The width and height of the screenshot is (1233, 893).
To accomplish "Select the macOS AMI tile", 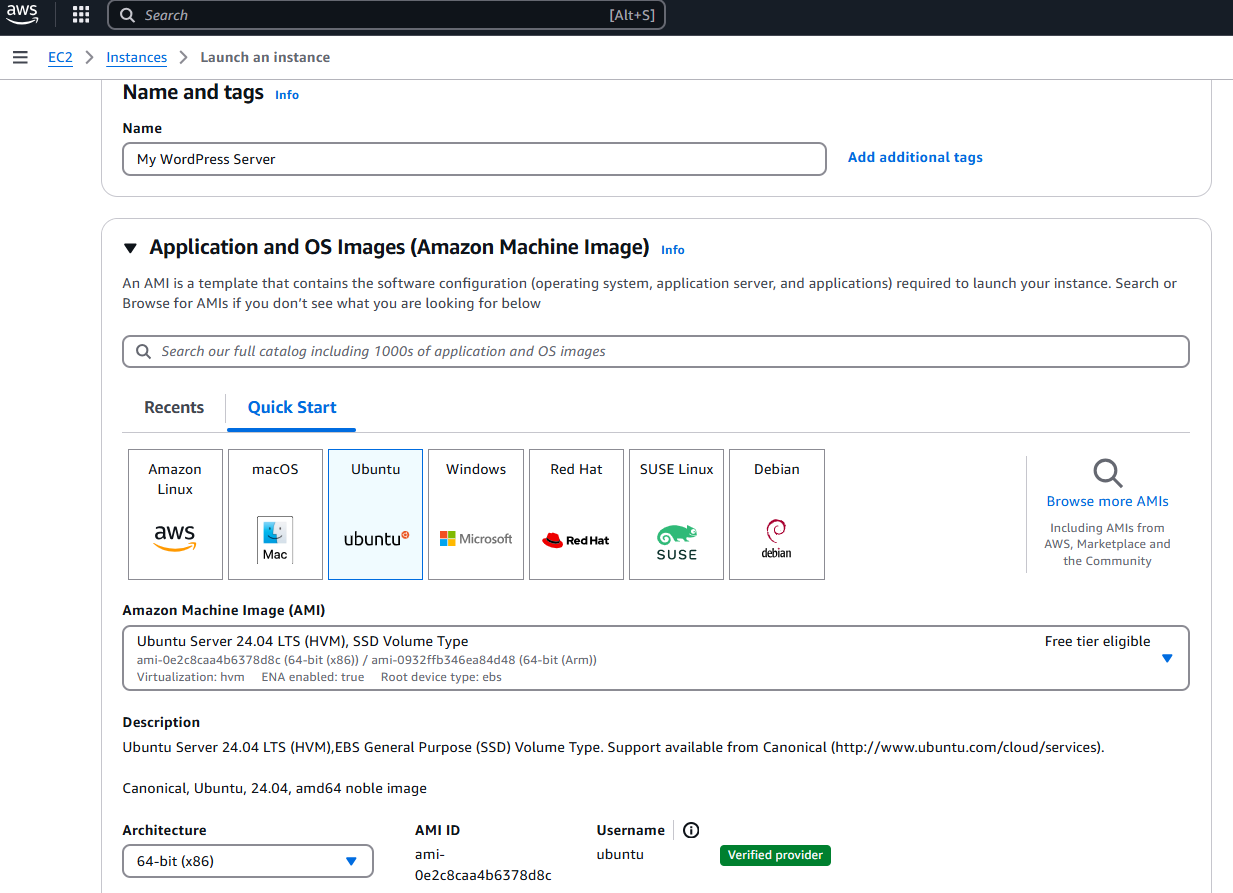I will [275, 514].
